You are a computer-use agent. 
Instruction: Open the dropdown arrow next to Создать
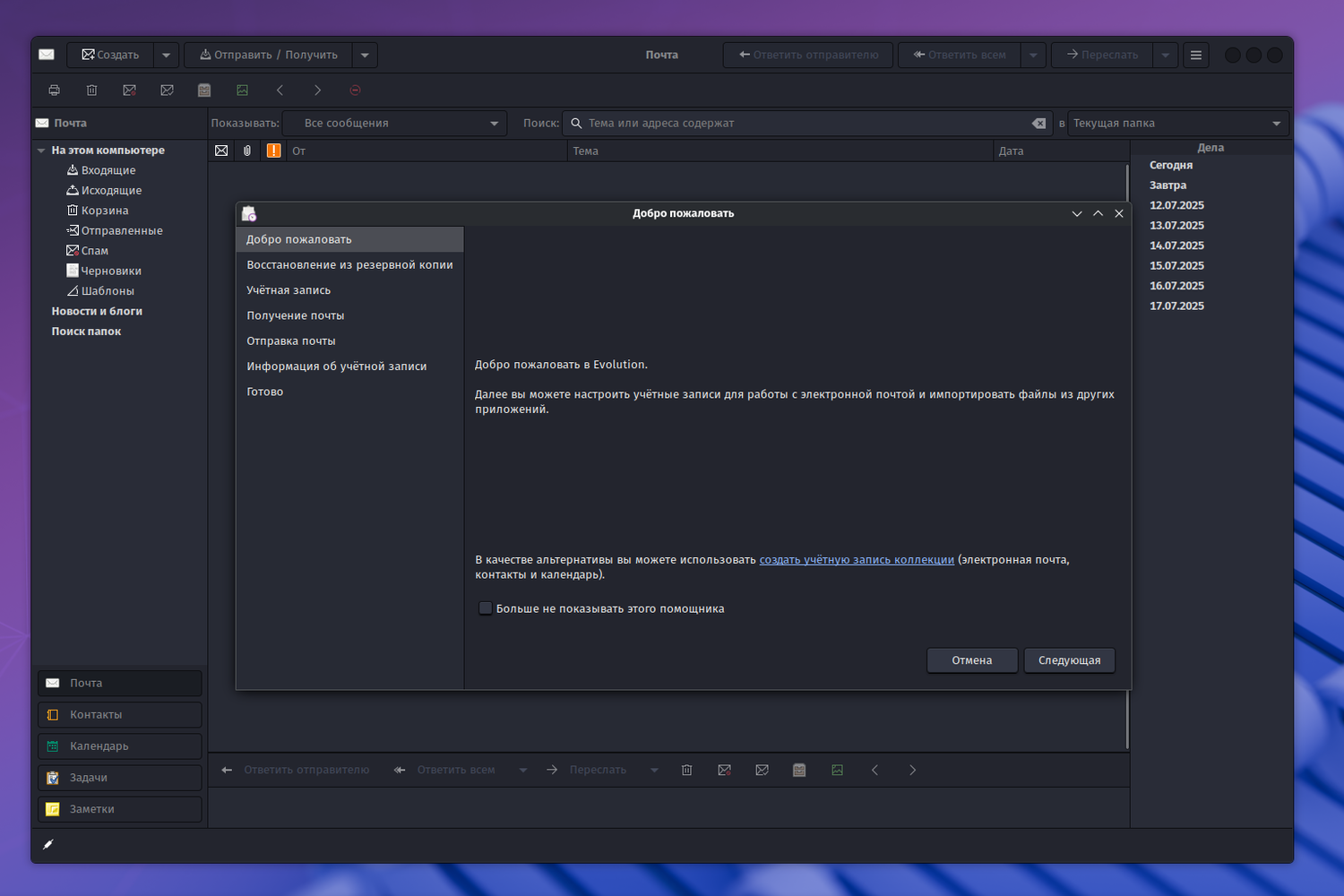click(x=166, y=55)
